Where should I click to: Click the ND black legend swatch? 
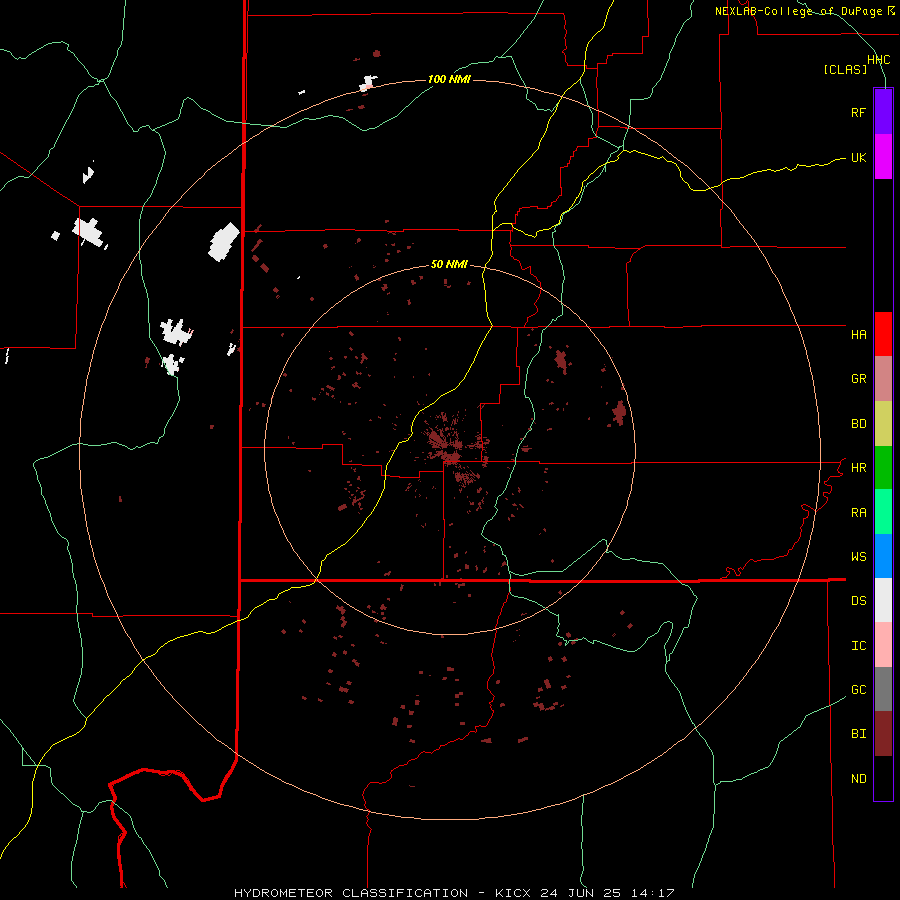883,778
